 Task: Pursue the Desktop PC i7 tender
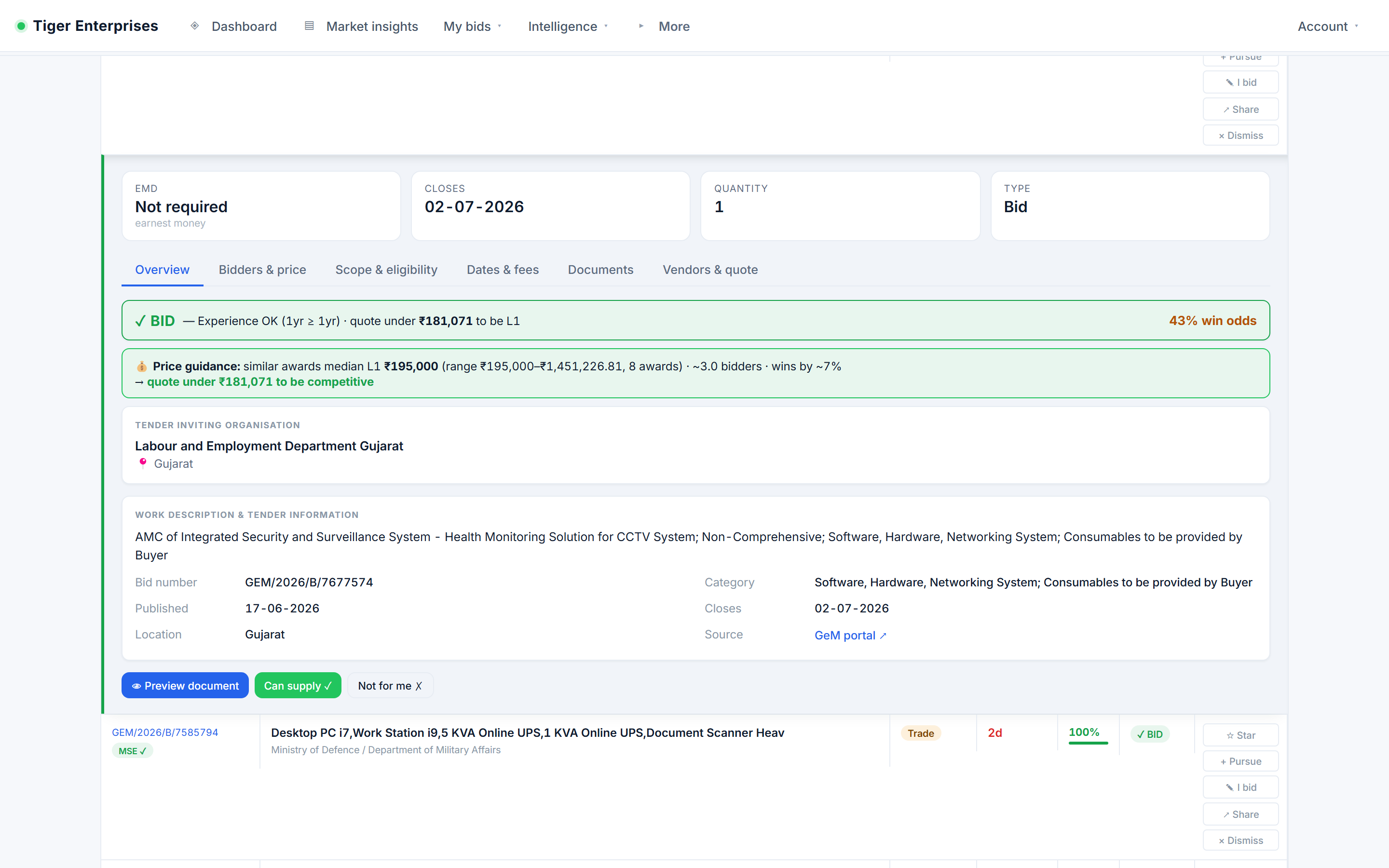click(x=1240, y=761)
